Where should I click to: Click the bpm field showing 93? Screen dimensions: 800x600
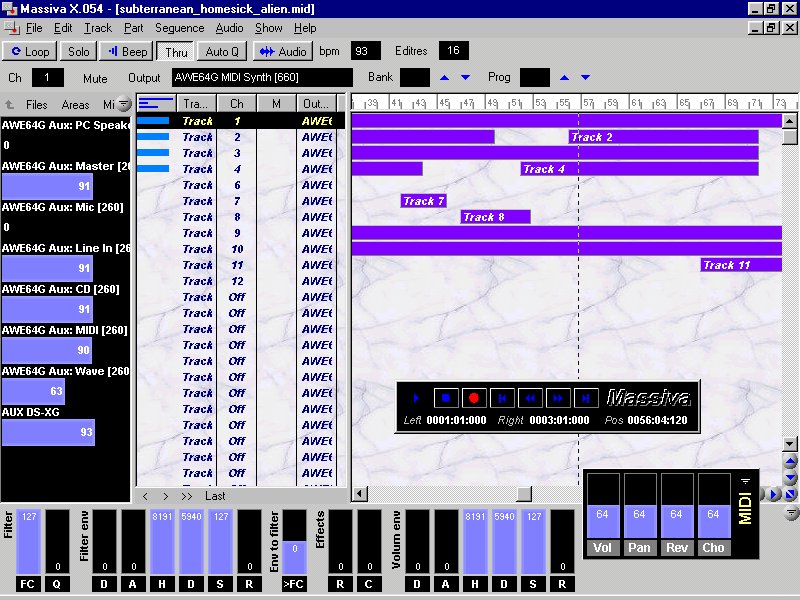click(365, 51)
